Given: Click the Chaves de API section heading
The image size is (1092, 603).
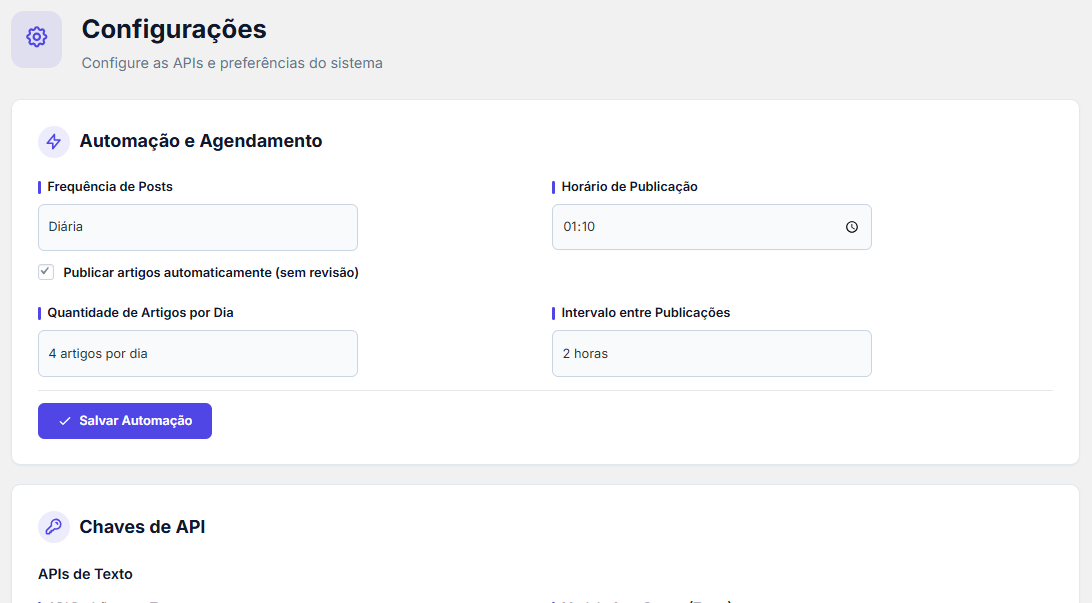Looking at the screenshot, I should (x=142, y=527).
